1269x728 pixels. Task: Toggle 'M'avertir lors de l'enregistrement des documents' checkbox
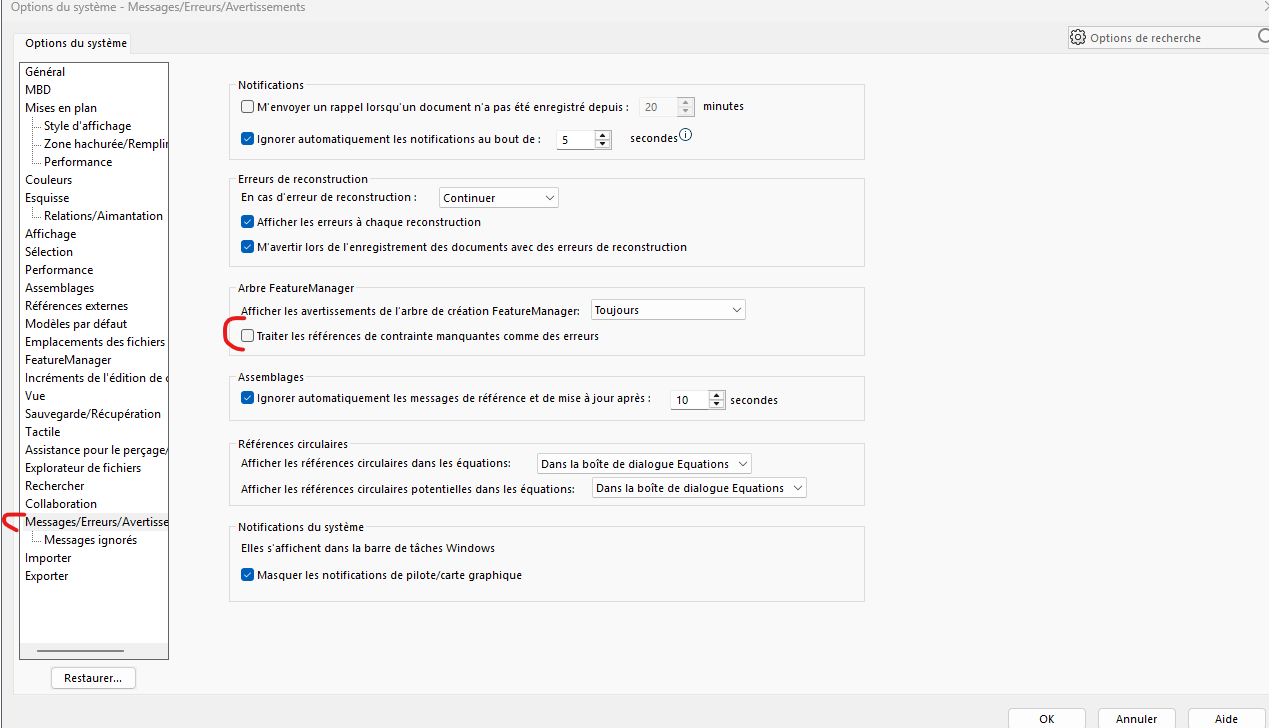(x=248, y=247)
